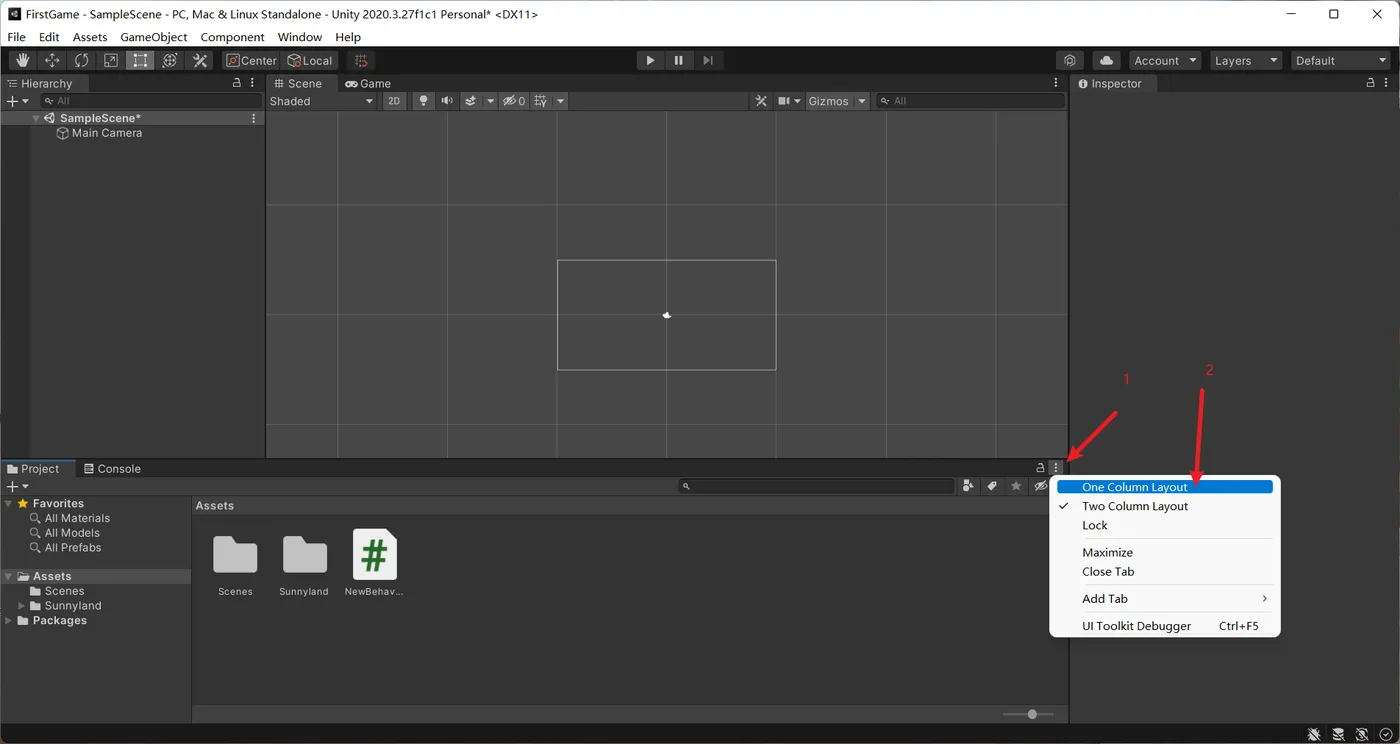Select the Hand tool
The height and width of the screenshot is (744, 1400).
(x=22, y=61)
